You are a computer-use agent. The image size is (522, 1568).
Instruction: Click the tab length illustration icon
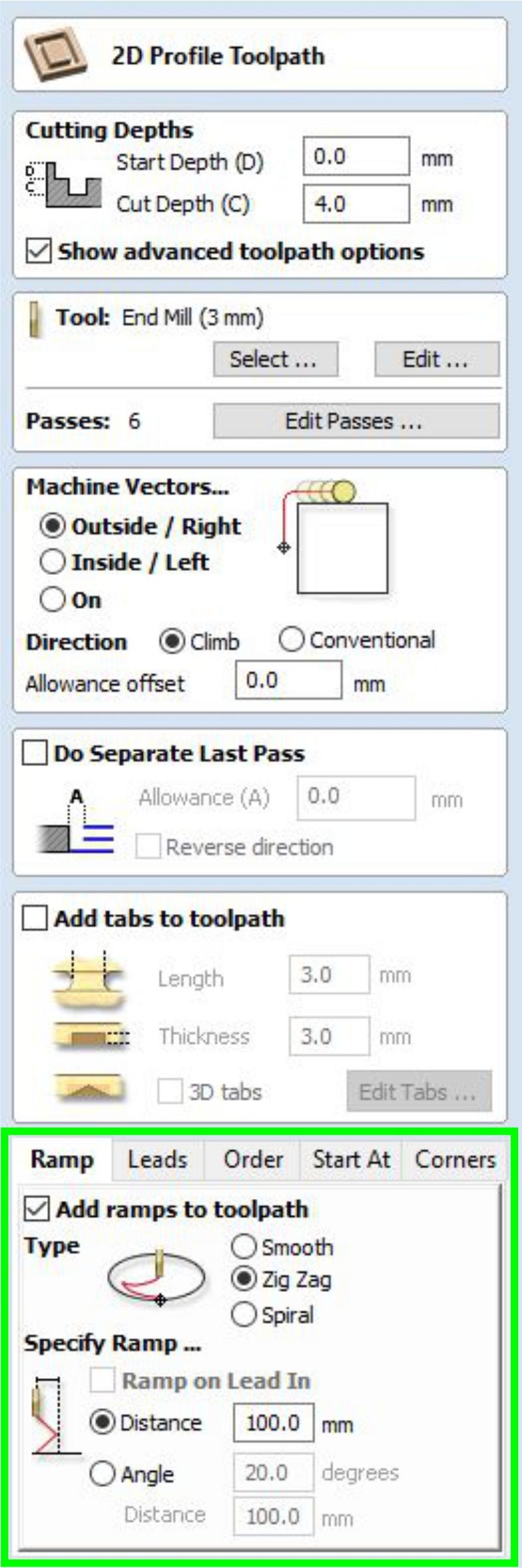click(88, 977)
